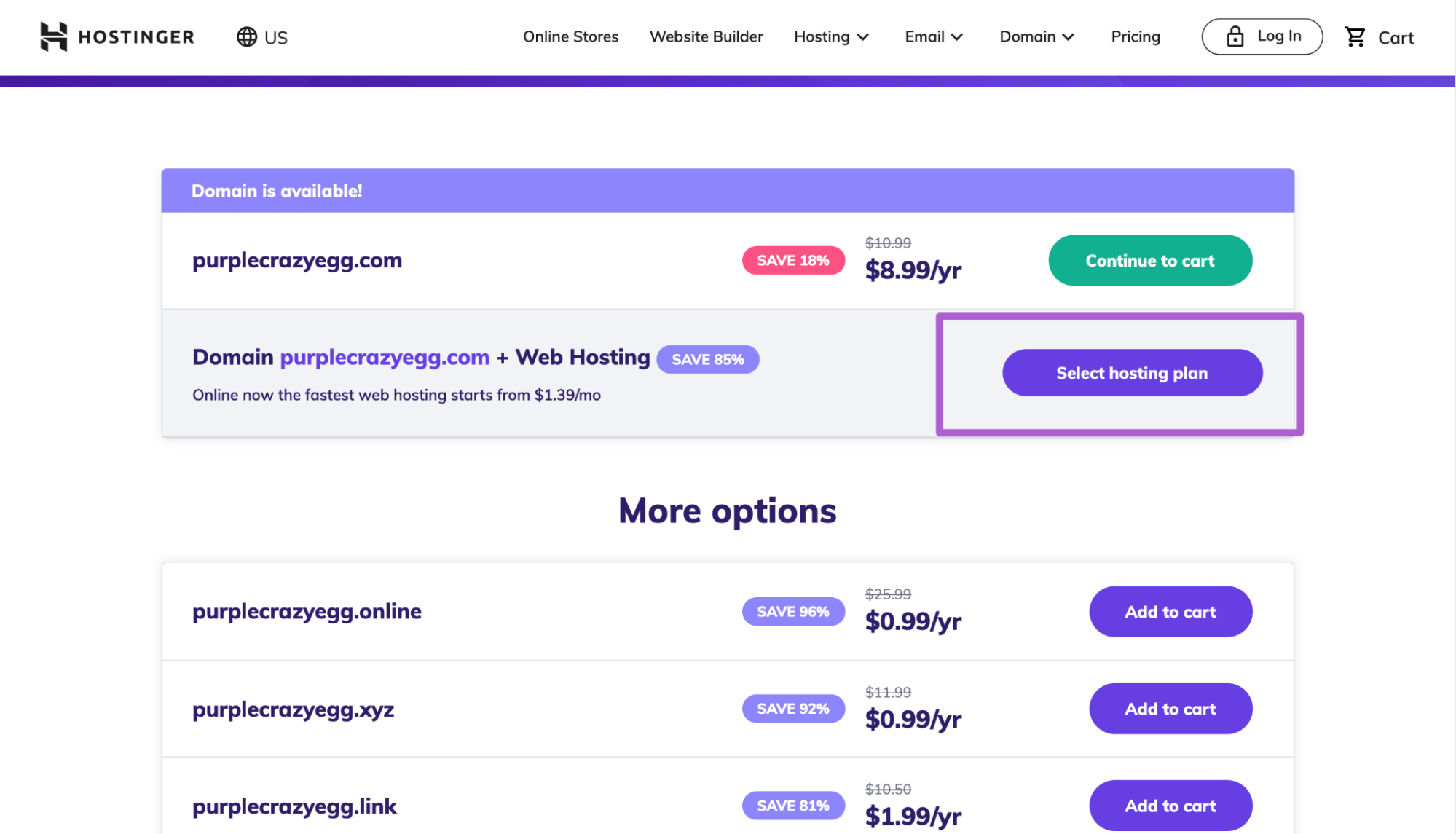Select Website Builder in the navigation
This screenshot has width=1456, height=834.
coord(706,36)
